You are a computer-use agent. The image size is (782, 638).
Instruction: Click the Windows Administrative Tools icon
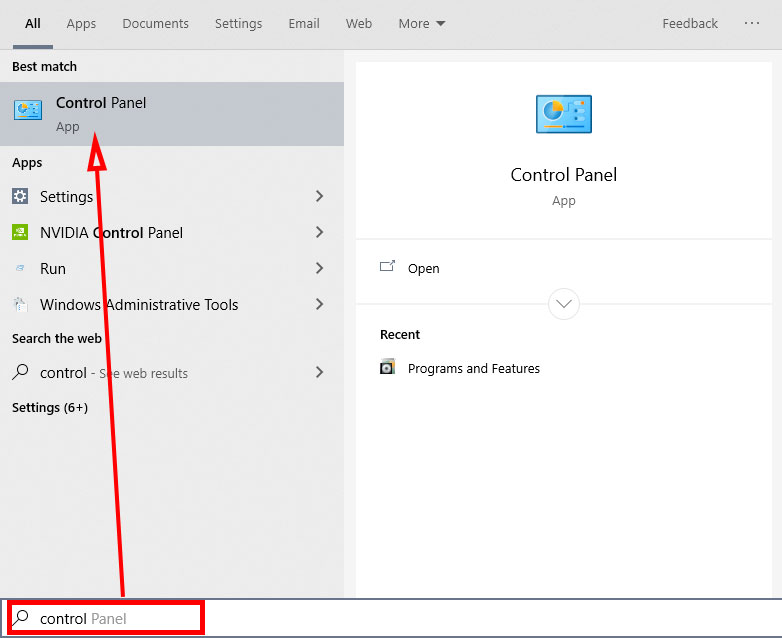point(20,304)
